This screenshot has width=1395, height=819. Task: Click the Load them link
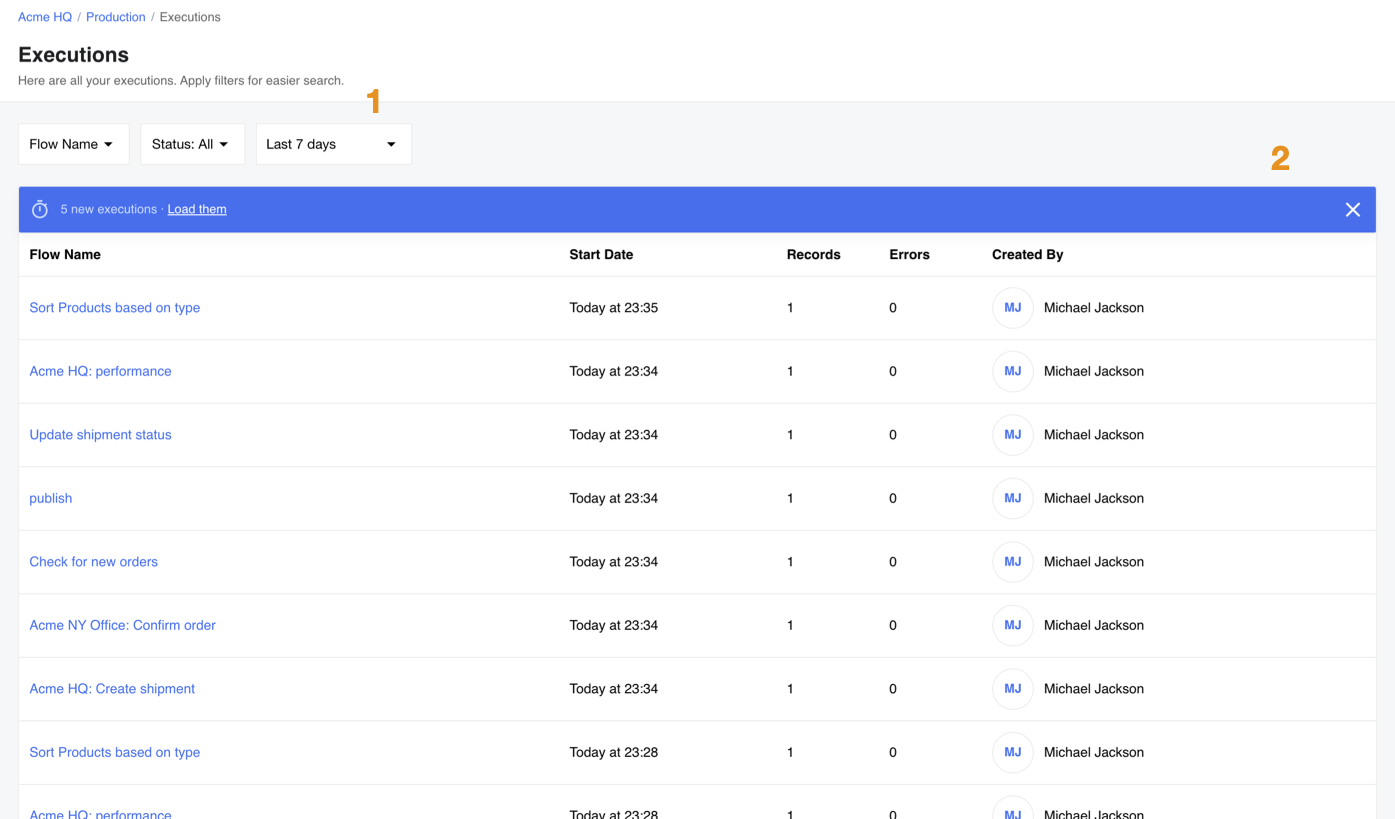click(x=197, y=209)
